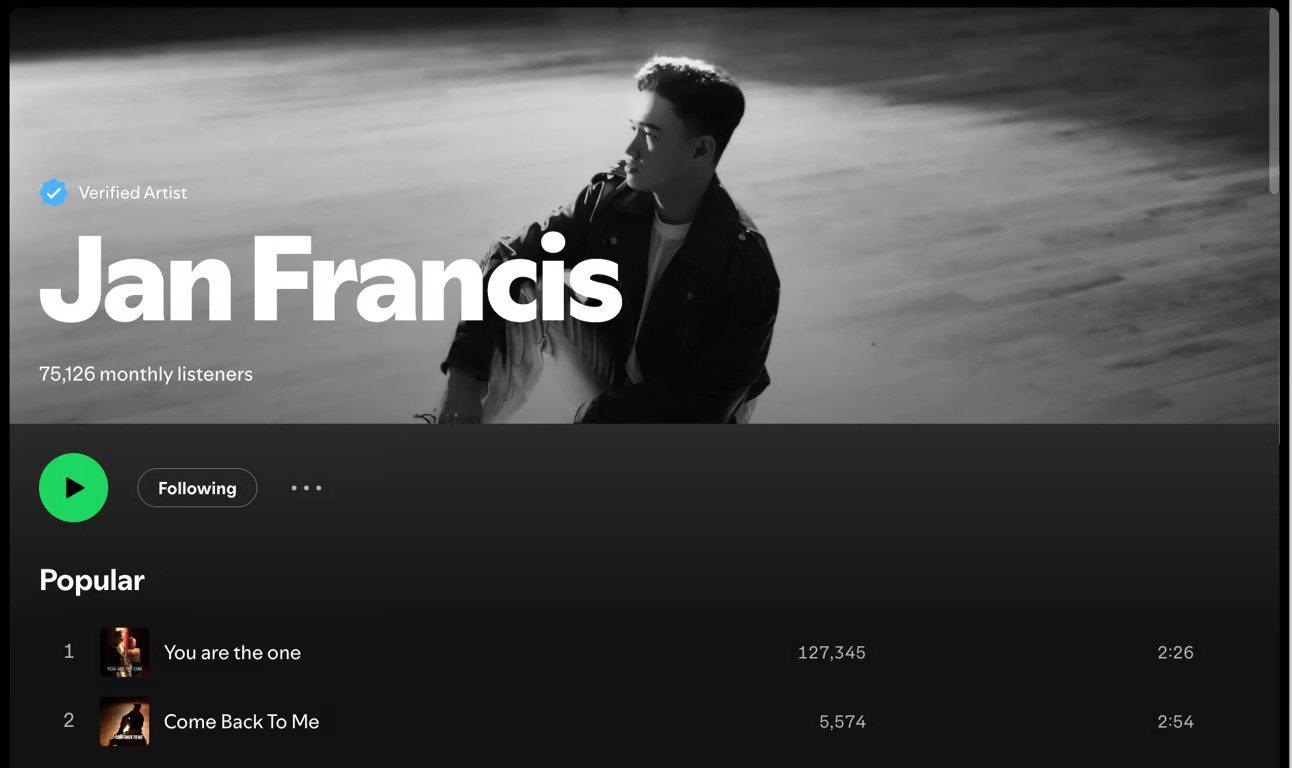The height and width of the screenshot is (768, 1292).
Task: Click track number 1 in Popular list
Action: coord(69,651)
